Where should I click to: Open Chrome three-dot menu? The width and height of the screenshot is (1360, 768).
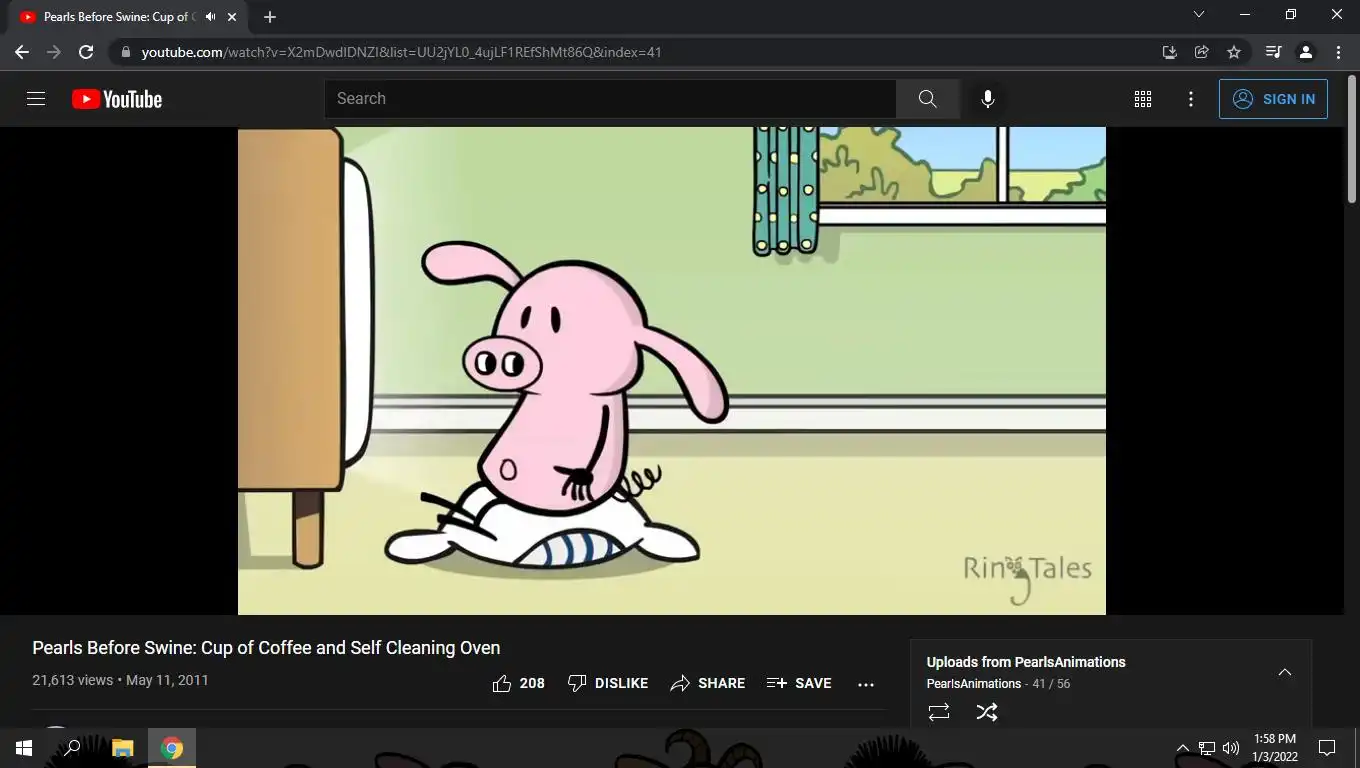(x=1338, y=52)
